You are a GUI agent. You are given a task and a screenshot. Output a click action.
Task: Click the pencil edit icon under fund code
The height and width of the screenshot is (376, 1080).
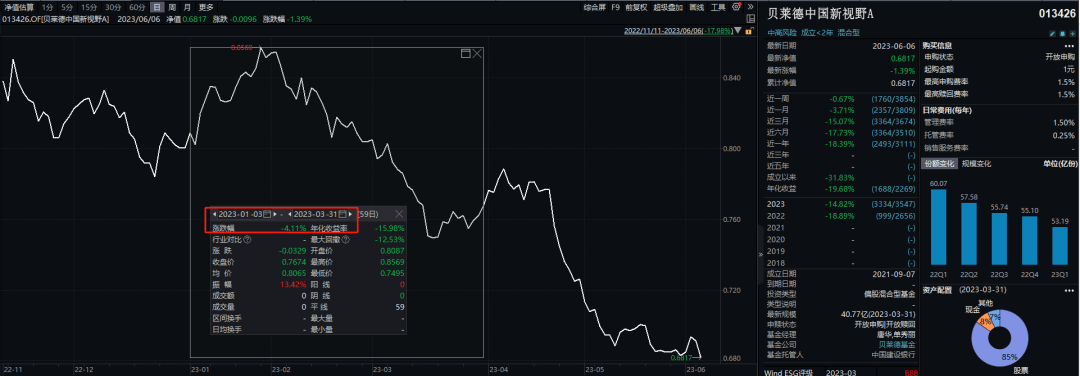coord(1052,34)
